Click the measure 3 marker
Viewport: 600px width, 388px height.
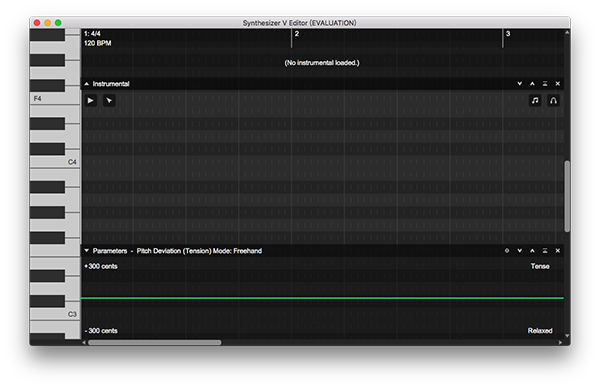coord(508,34)
